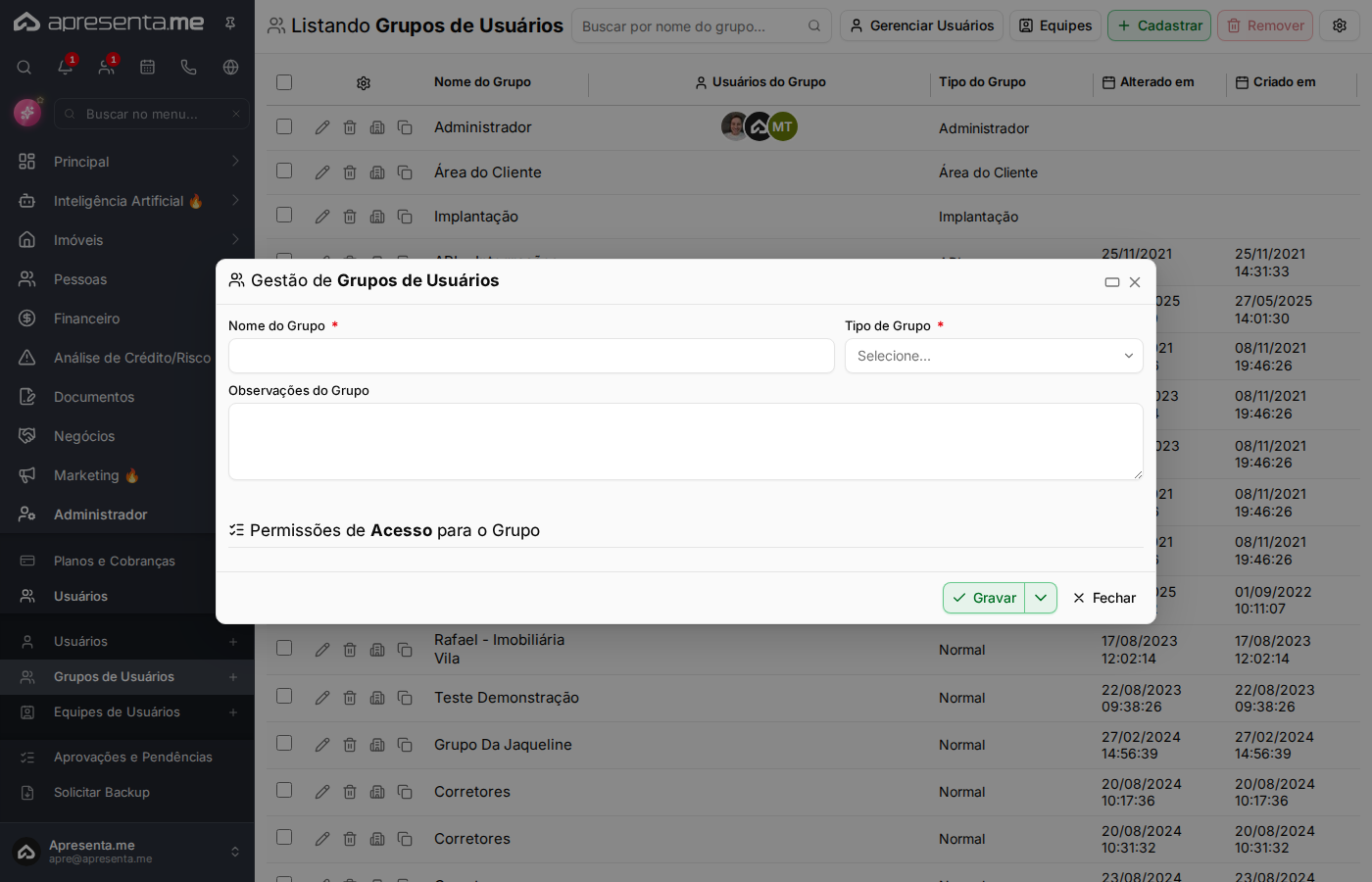
Task: Check the Grupo Da Jaqueline row checkbox
Action: (x=284, y=743)
